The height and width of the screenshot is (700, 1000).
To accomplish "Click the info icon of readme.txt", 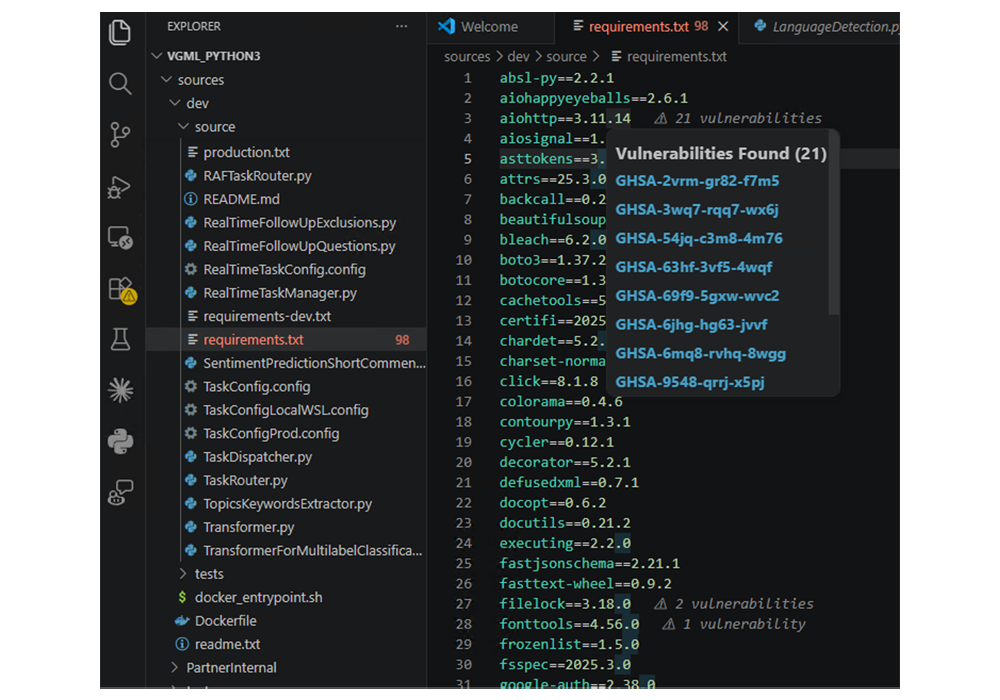I will 182,644.
